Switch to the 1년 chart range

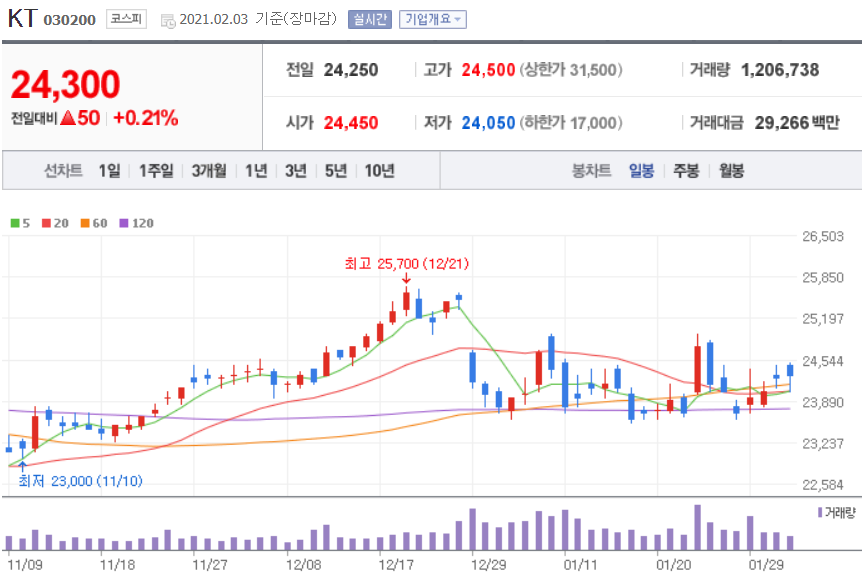pyautogui.click(x=256, y=171)
